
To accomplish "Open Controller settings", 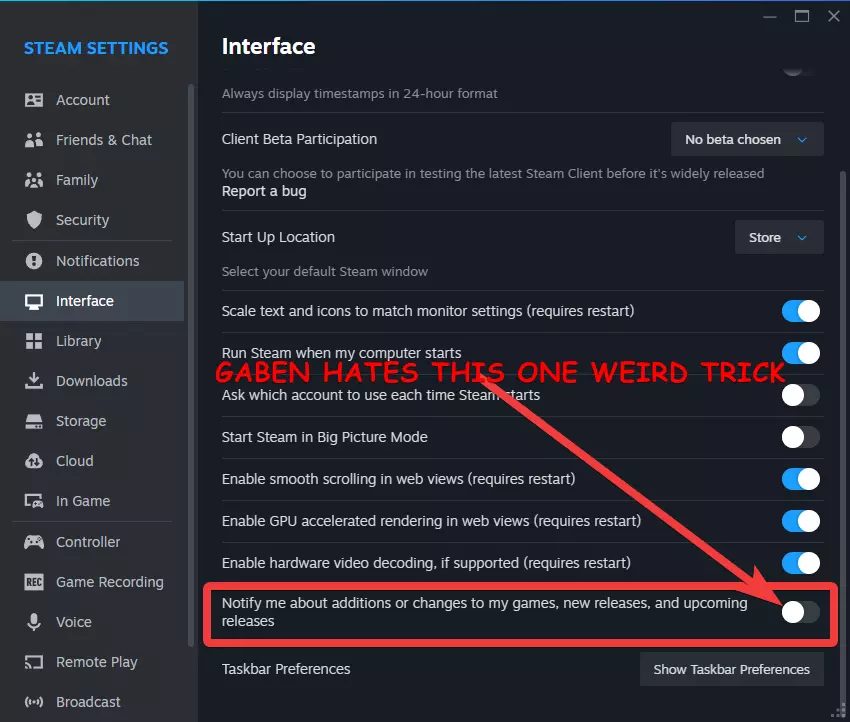I will point(92,542).
